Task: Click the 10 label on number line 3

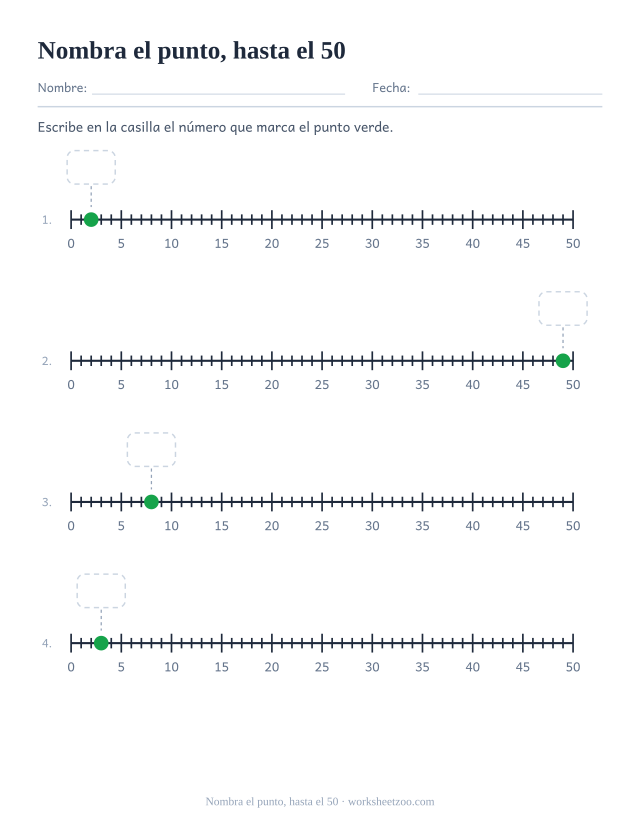Action: (x=171, y=526)
